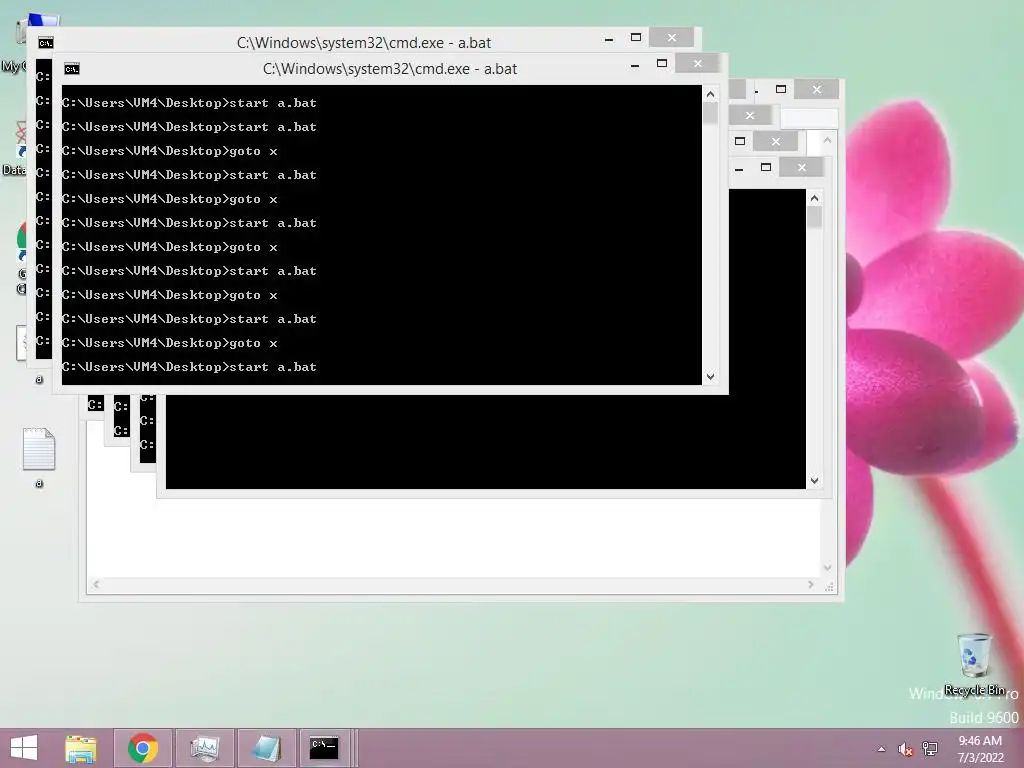
Task: Launch Google Chrome from the taskbar
Action: [143, 748]
